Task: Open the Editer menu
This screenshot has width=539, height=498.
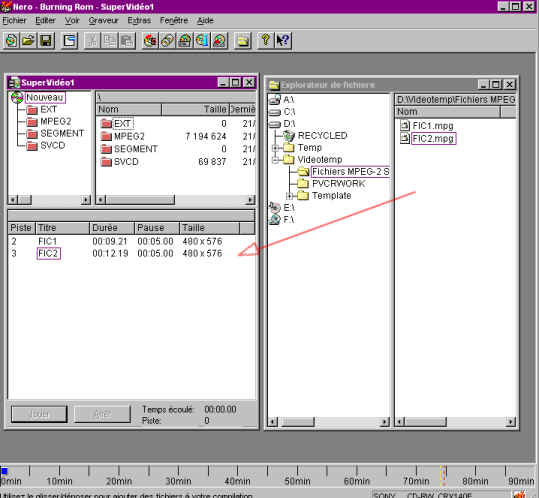Action: 45,21
